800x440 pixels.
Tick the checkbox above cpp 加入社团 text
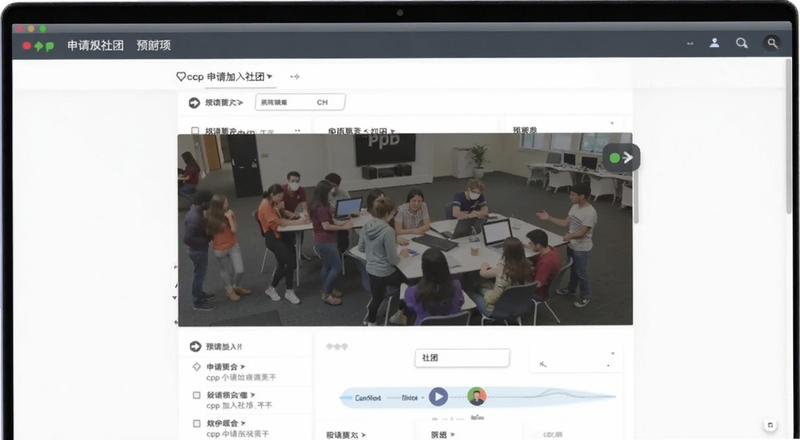[x=196, y=395]
